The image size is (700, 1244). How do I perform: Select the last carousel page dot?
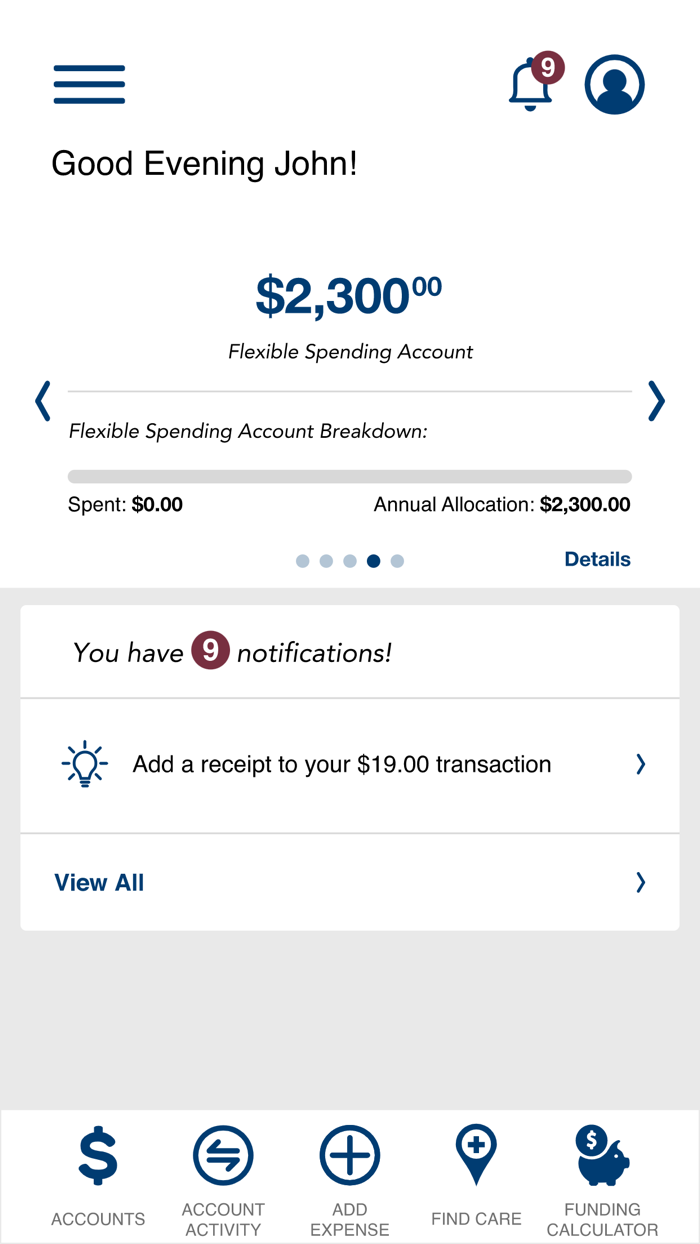[397, 561]
